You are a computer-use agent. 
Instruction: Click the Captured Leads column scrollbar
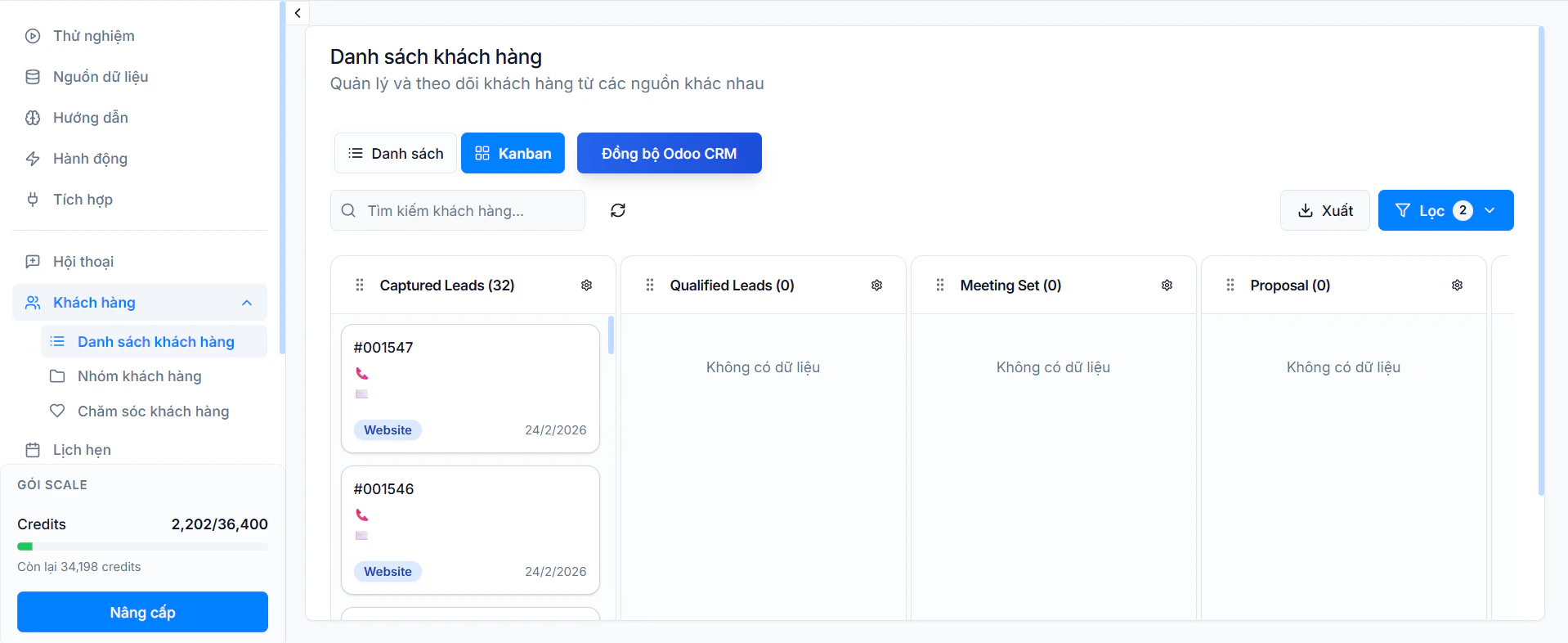[x=611, y=335]
